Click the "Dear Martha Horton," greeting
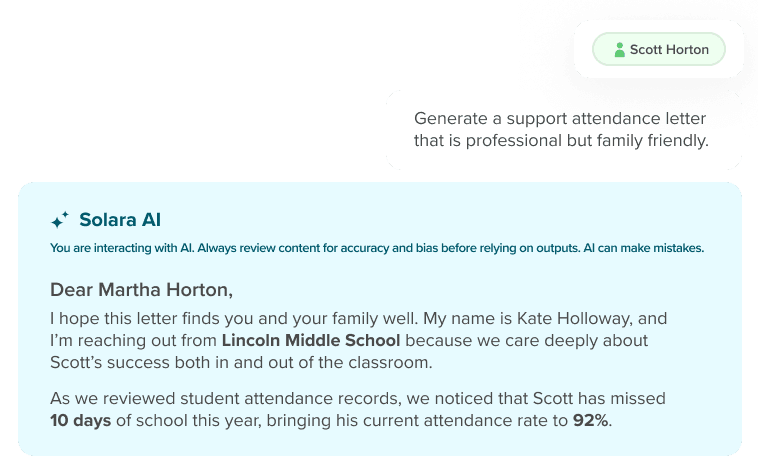 coord(141,290)
